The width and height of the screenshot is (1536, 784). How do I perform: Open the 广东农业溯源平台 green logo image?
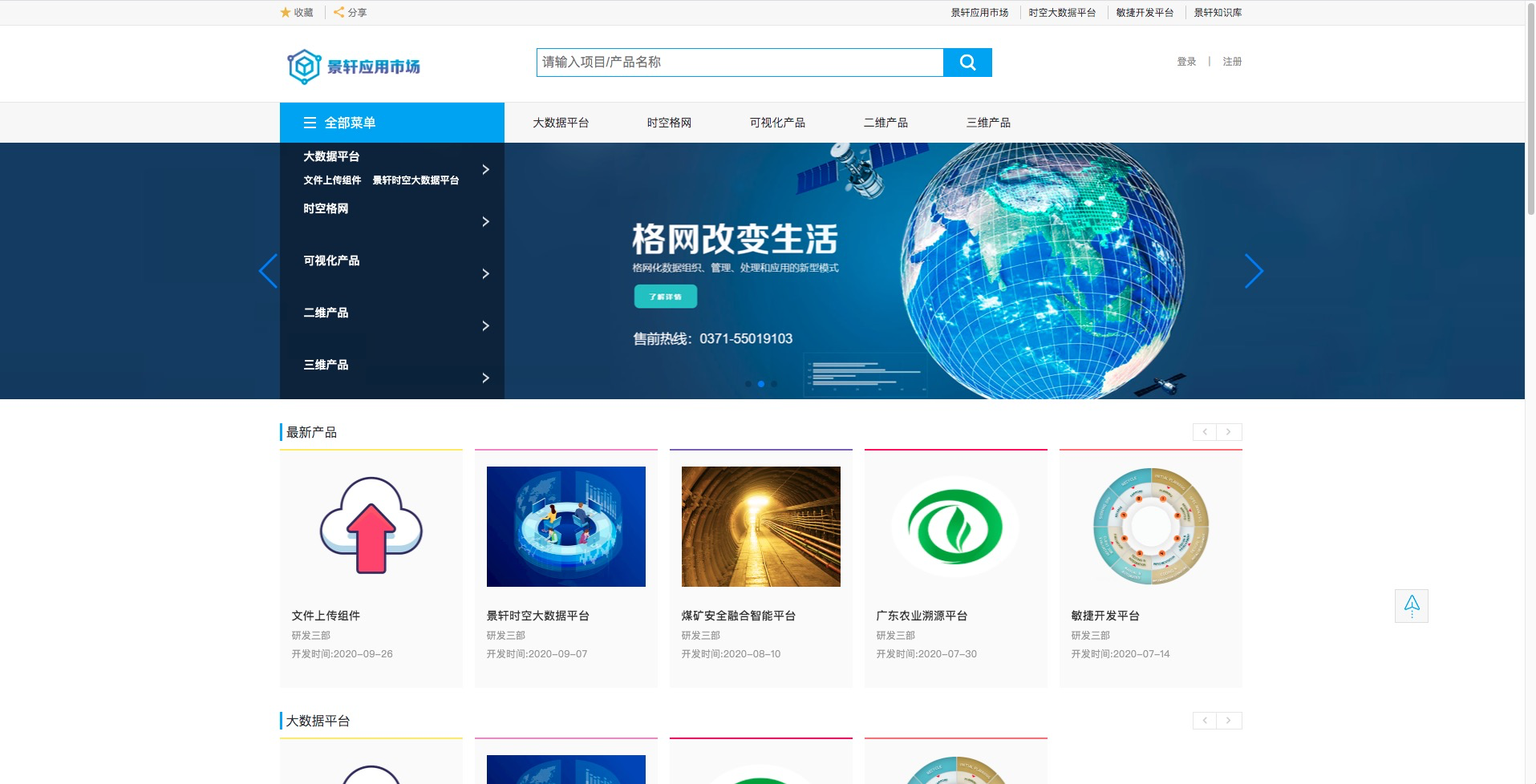[955, 527]
